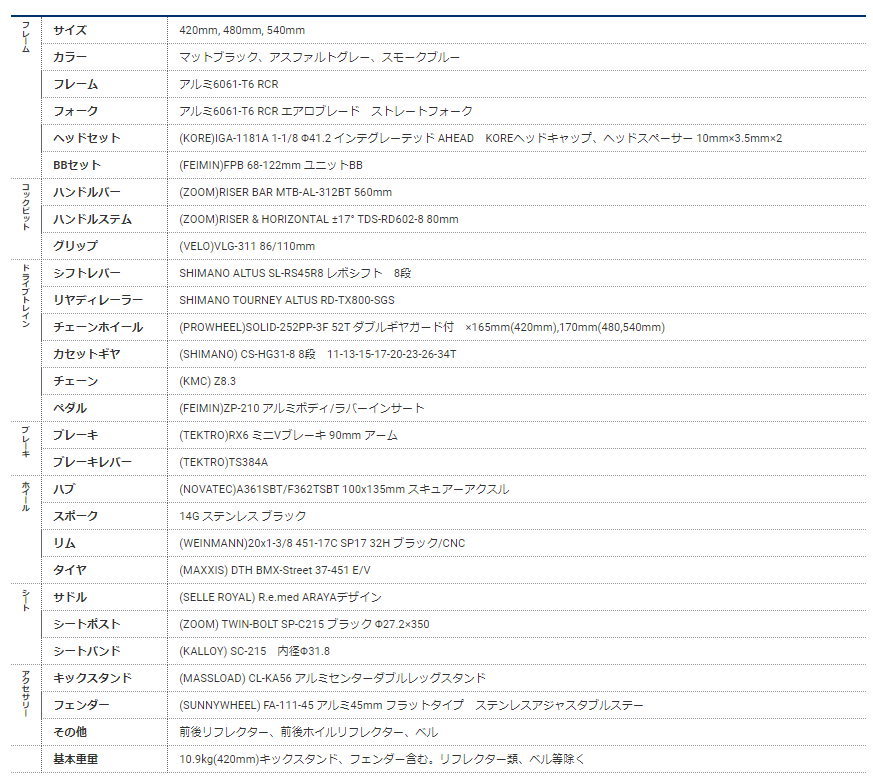Click the シフトレバー SHIMANO ALTUS value
The height and width of the screenshot is (781, 873).
tap(294, 273)
